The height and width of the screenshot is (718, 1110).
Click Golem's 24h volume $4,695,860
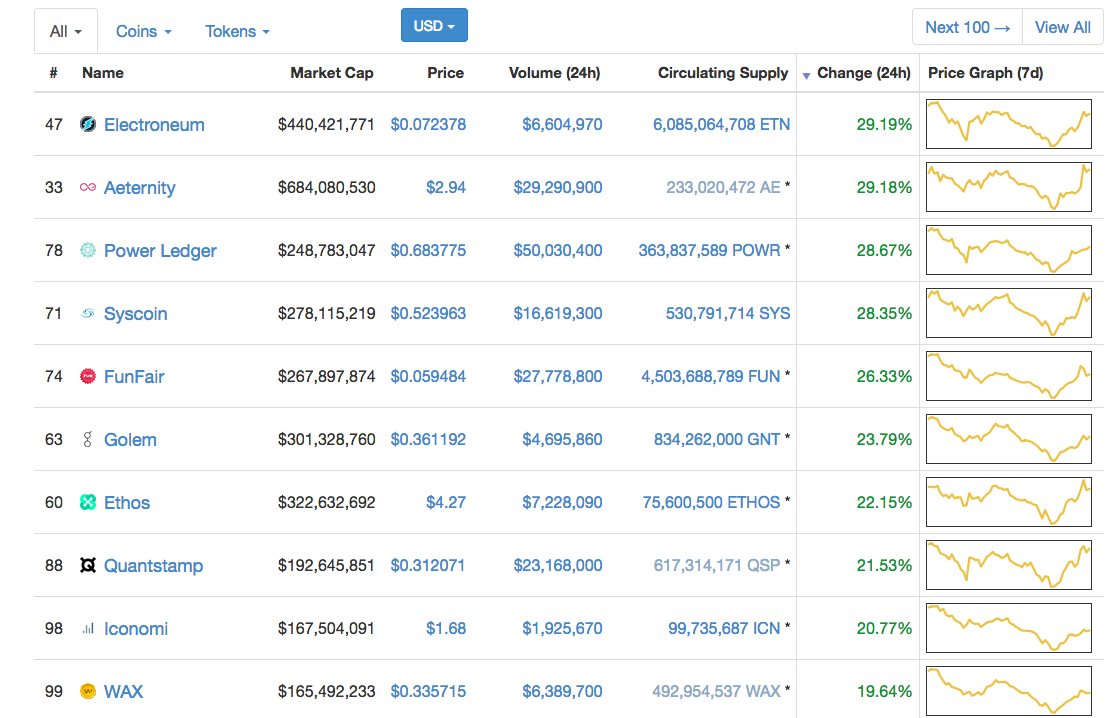[562, 440]
